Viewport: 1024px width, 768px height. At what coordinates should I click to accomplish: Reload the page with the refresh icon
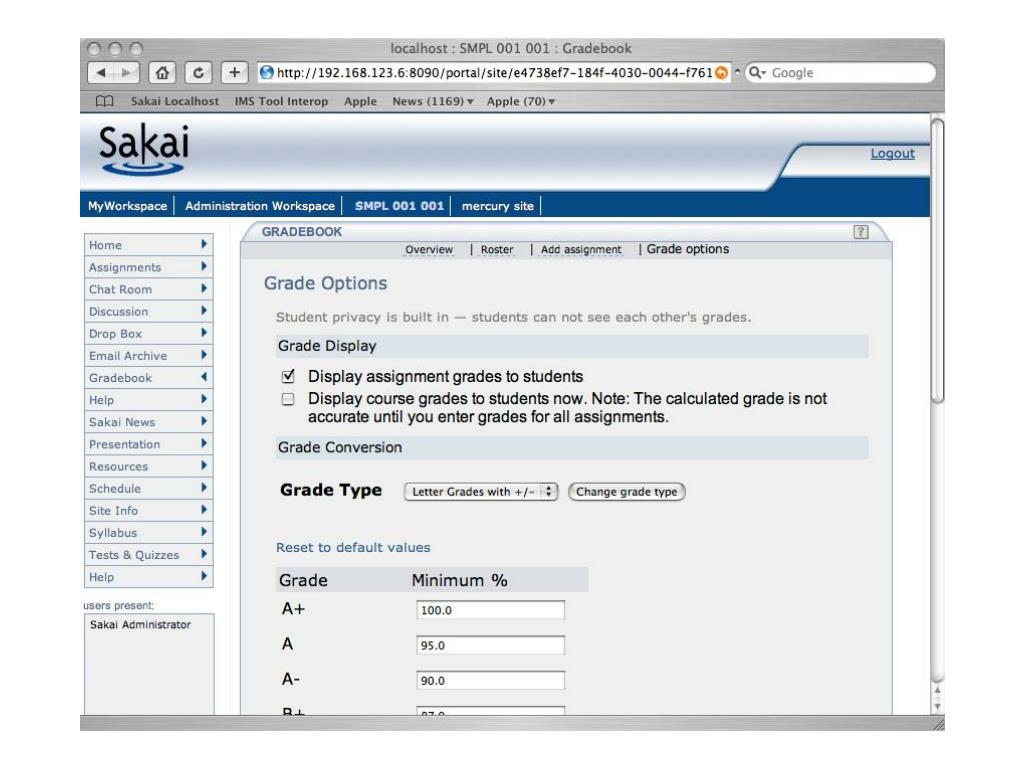coord(198,72)
